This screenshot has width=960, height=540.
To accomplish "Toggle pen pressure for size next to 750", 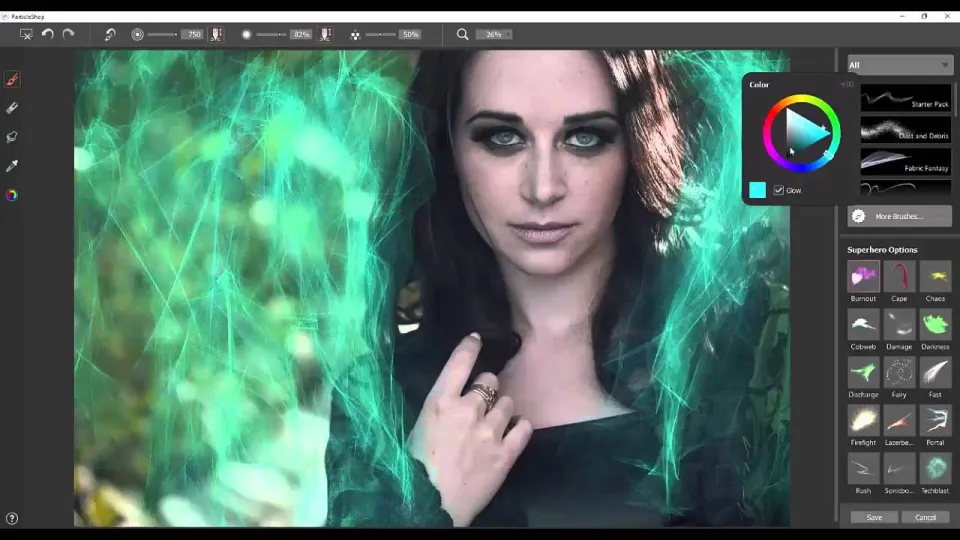I will 216,34.
